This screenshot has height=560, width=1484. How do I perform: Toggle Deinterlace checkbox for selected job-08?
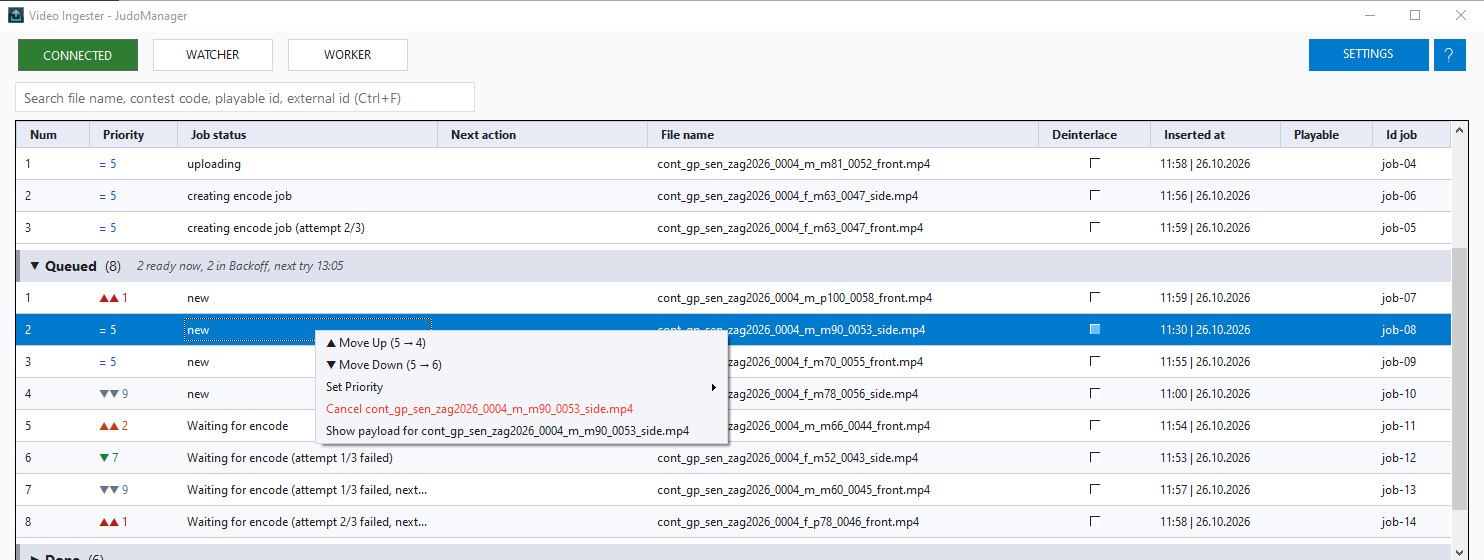(x=1095, y=329)
